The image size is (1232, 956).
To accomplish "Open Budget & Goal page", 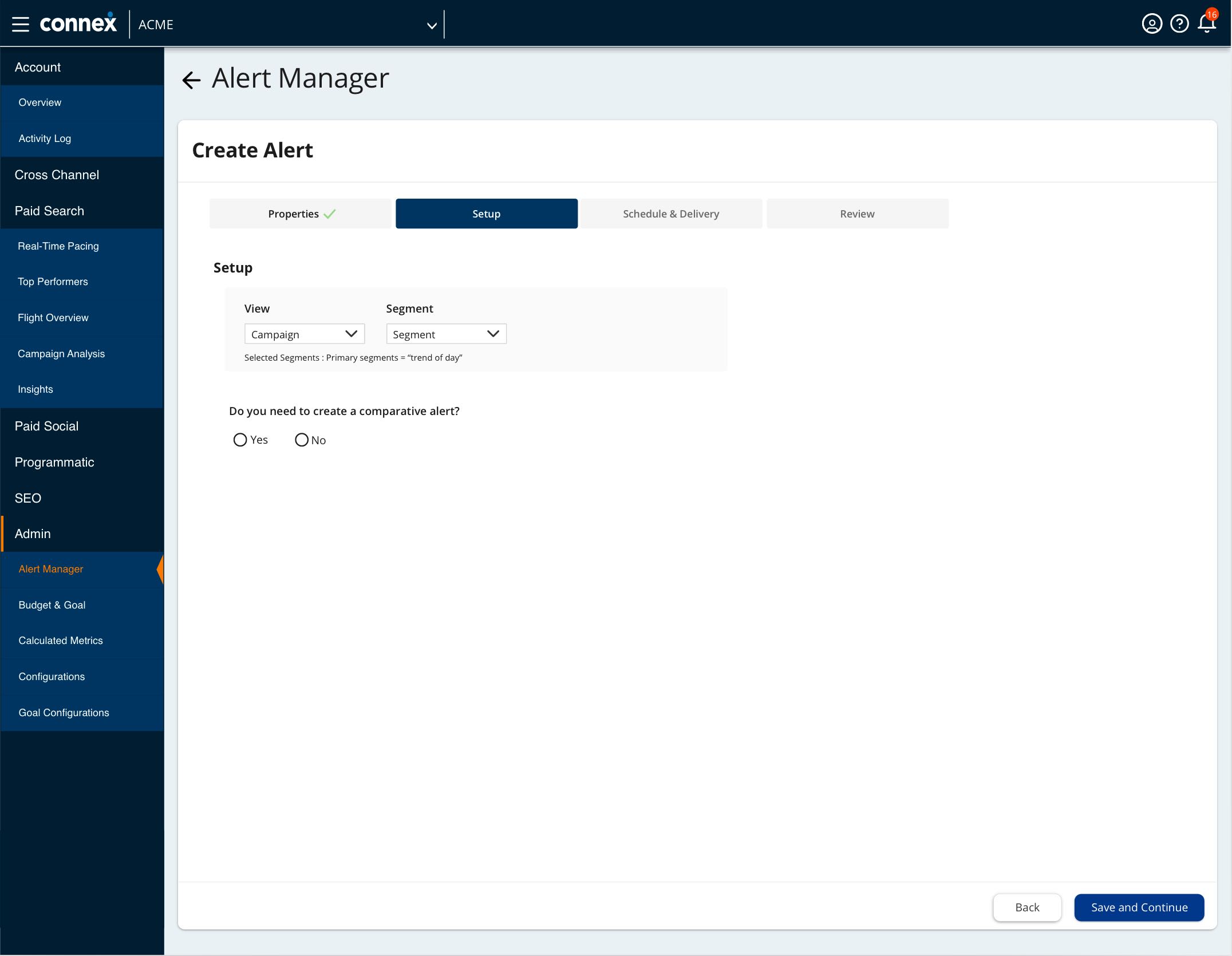I will coord(82,605).
